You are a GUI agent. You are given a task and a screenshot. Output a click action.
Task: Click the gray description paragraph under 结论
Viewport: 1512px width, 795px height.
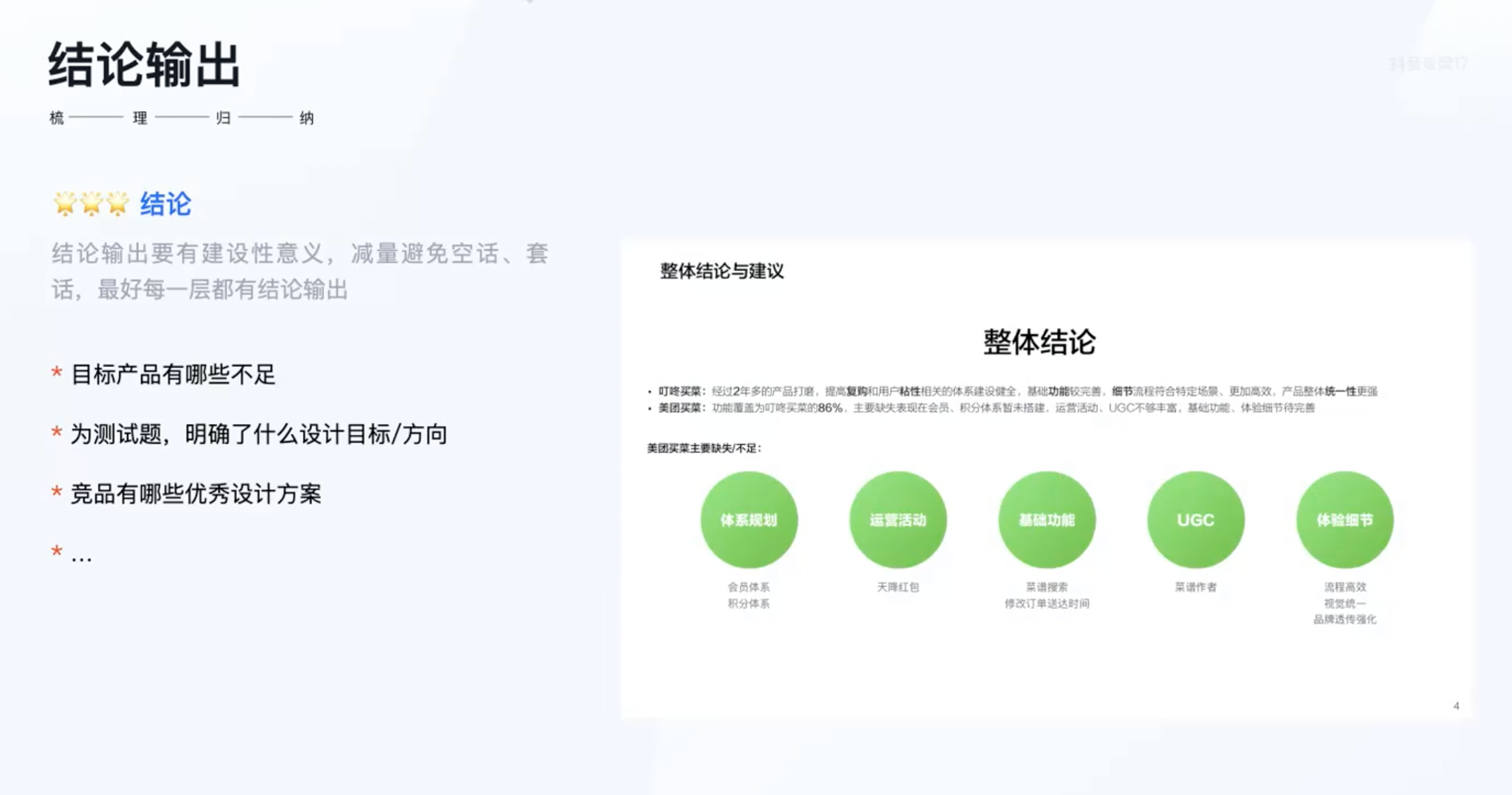point(300,271)
